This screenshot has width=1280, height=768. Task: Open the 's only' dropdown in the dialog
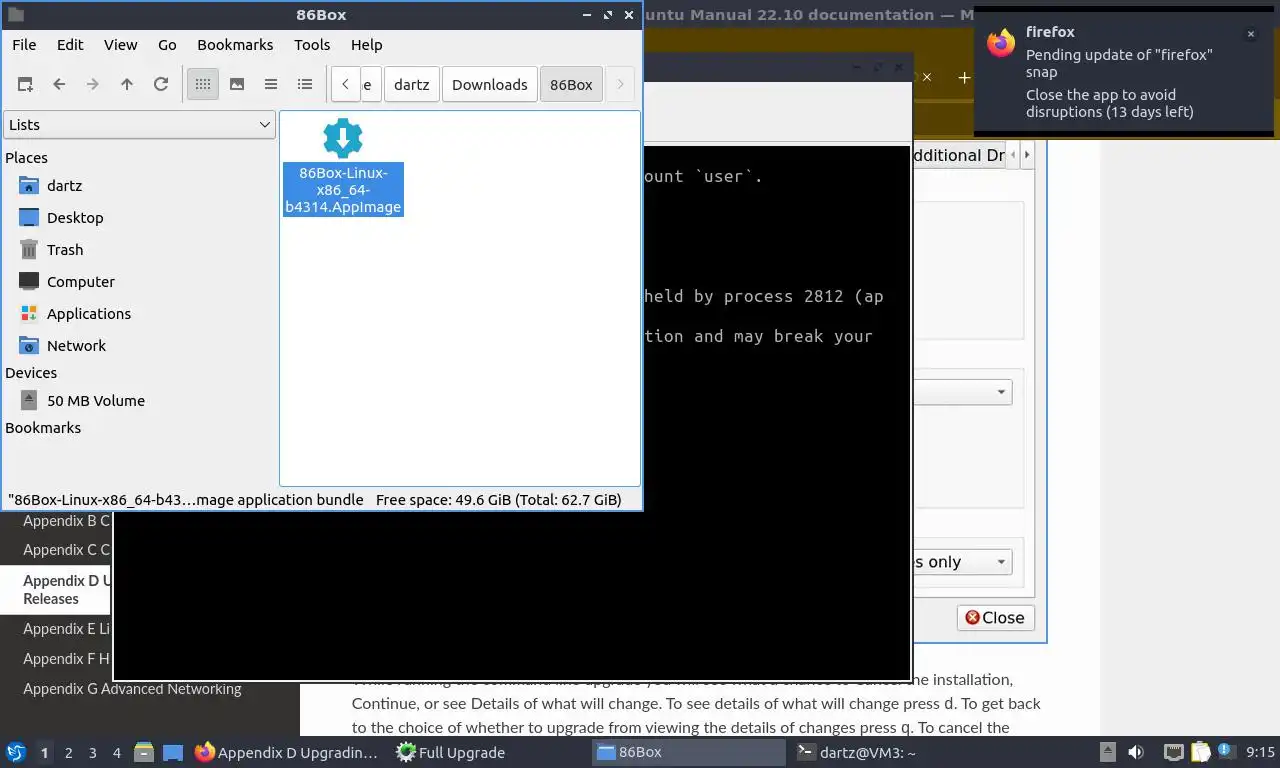961,562
